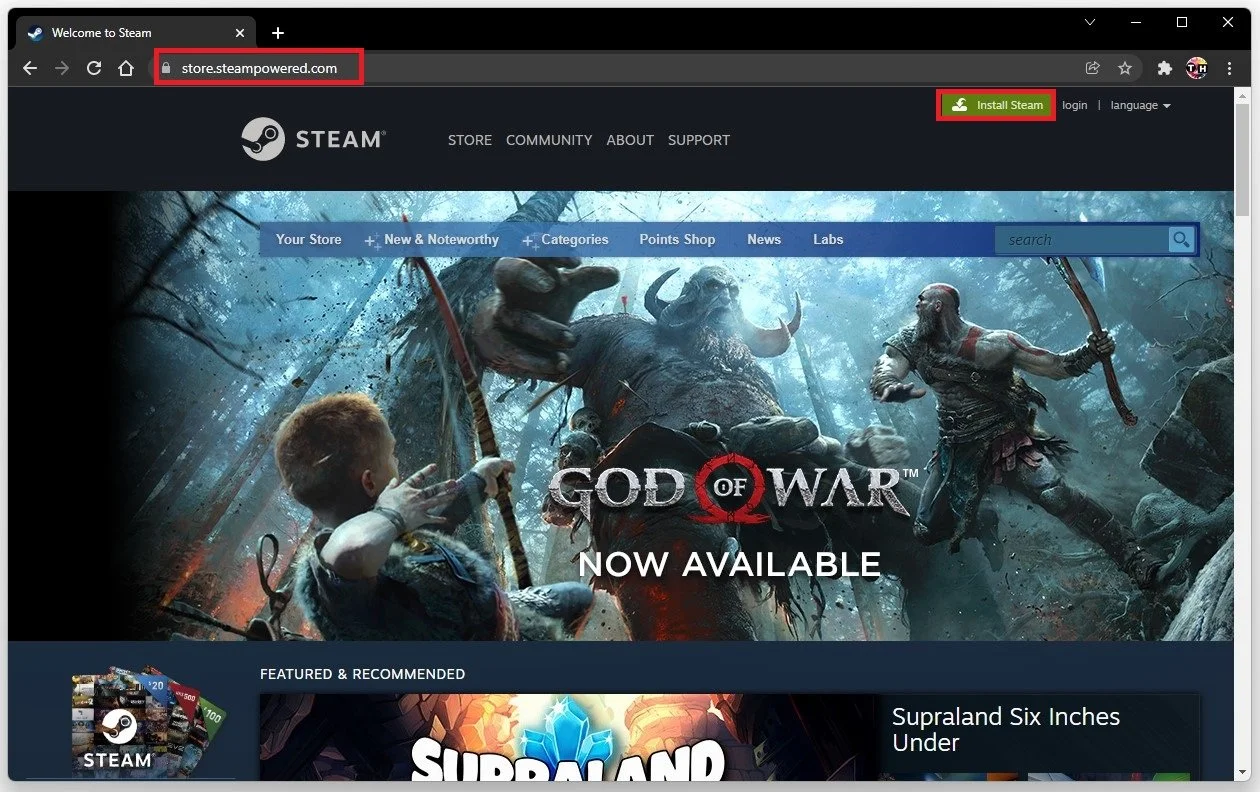
Task: Click into the store search field
Action: pyautogui.click(x=1081, y=240)
